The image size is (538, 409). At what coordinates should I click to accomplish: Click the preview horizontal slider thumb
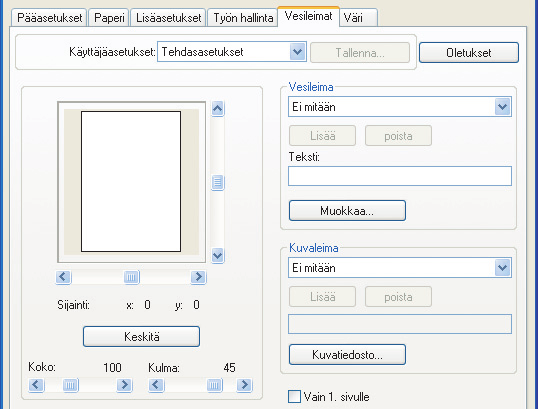coord(131,277)
